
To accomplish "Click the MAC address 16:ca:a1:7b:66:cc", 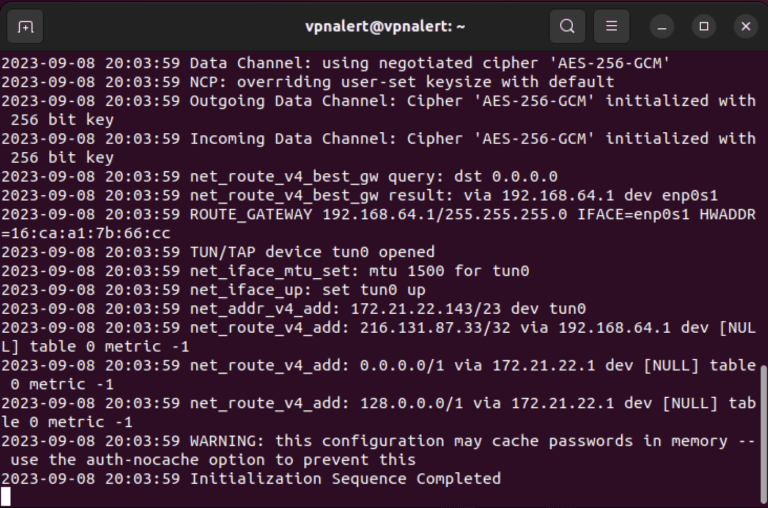I will pyautogui.click(x=90, y=233).
